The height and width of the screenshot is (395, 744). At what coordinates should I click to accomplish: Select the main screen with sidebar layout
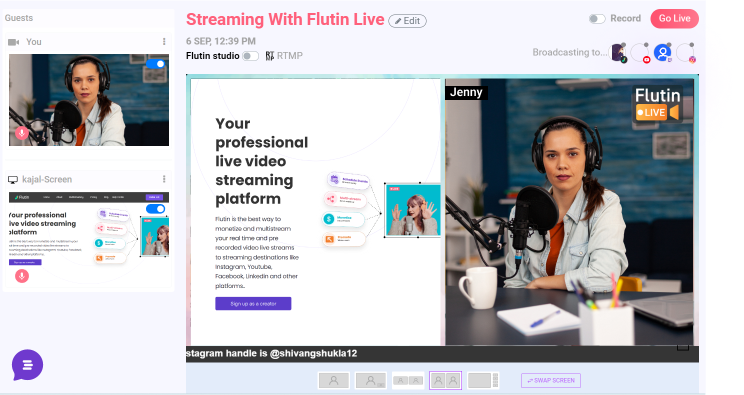click(x=483, y=380)
